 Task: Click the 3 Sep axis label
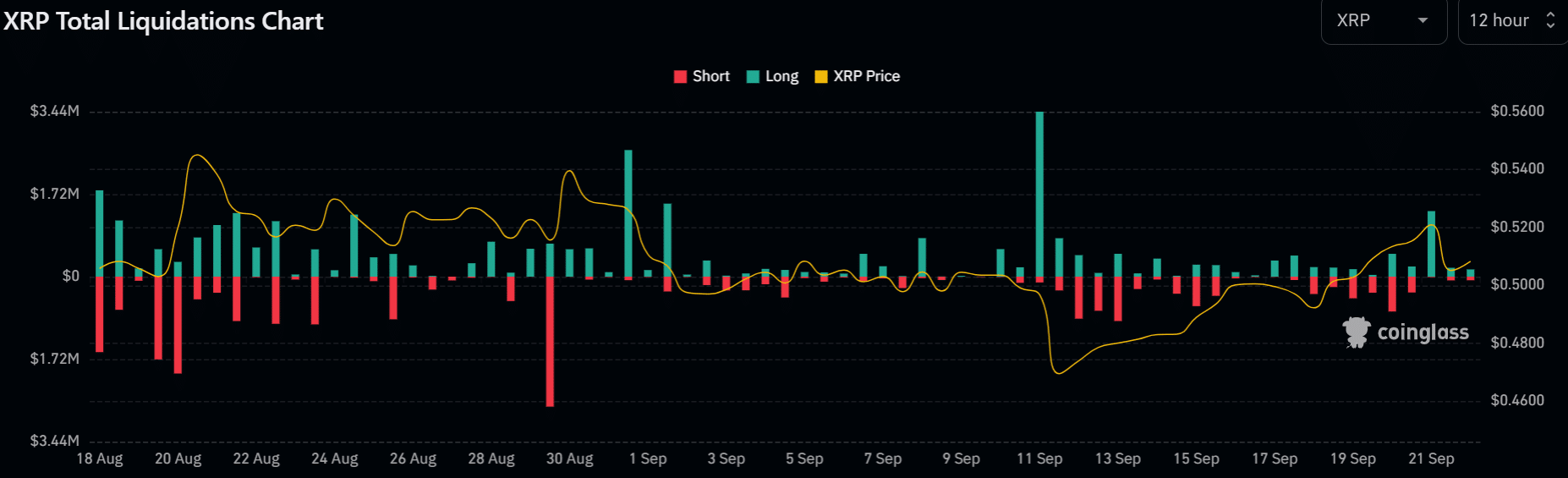pyautogui.click(x=726, y=459)
